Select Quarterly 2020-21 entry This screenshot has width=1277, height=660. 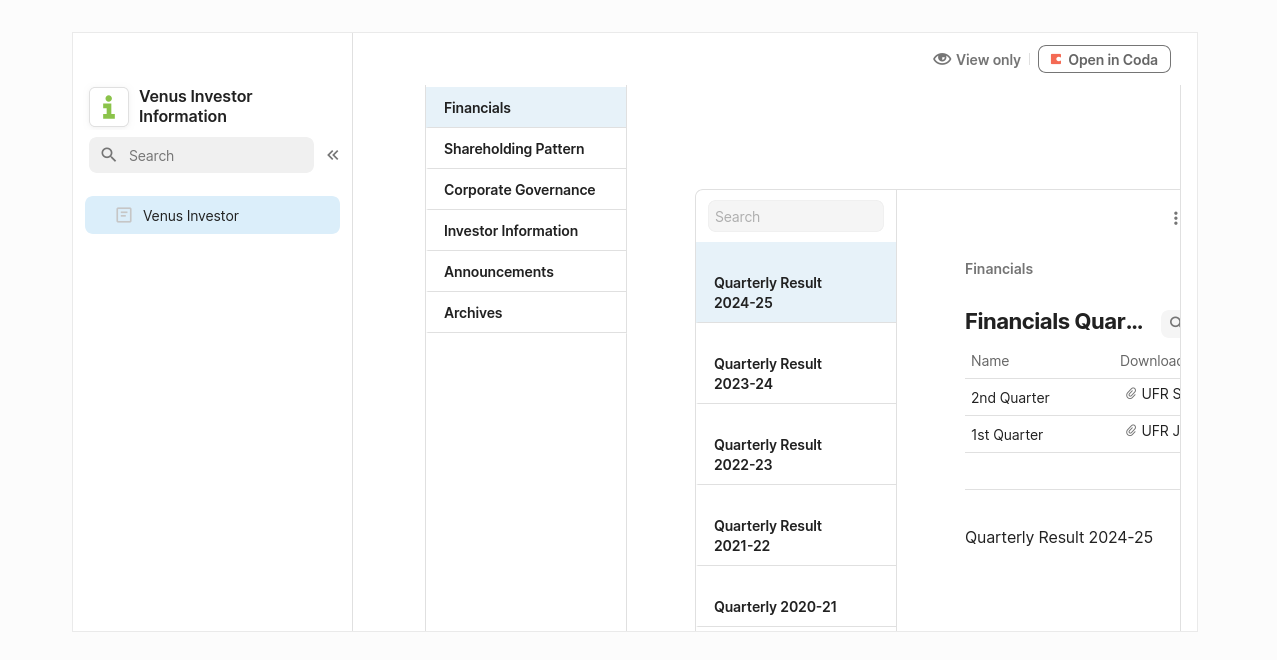point(796,597)
